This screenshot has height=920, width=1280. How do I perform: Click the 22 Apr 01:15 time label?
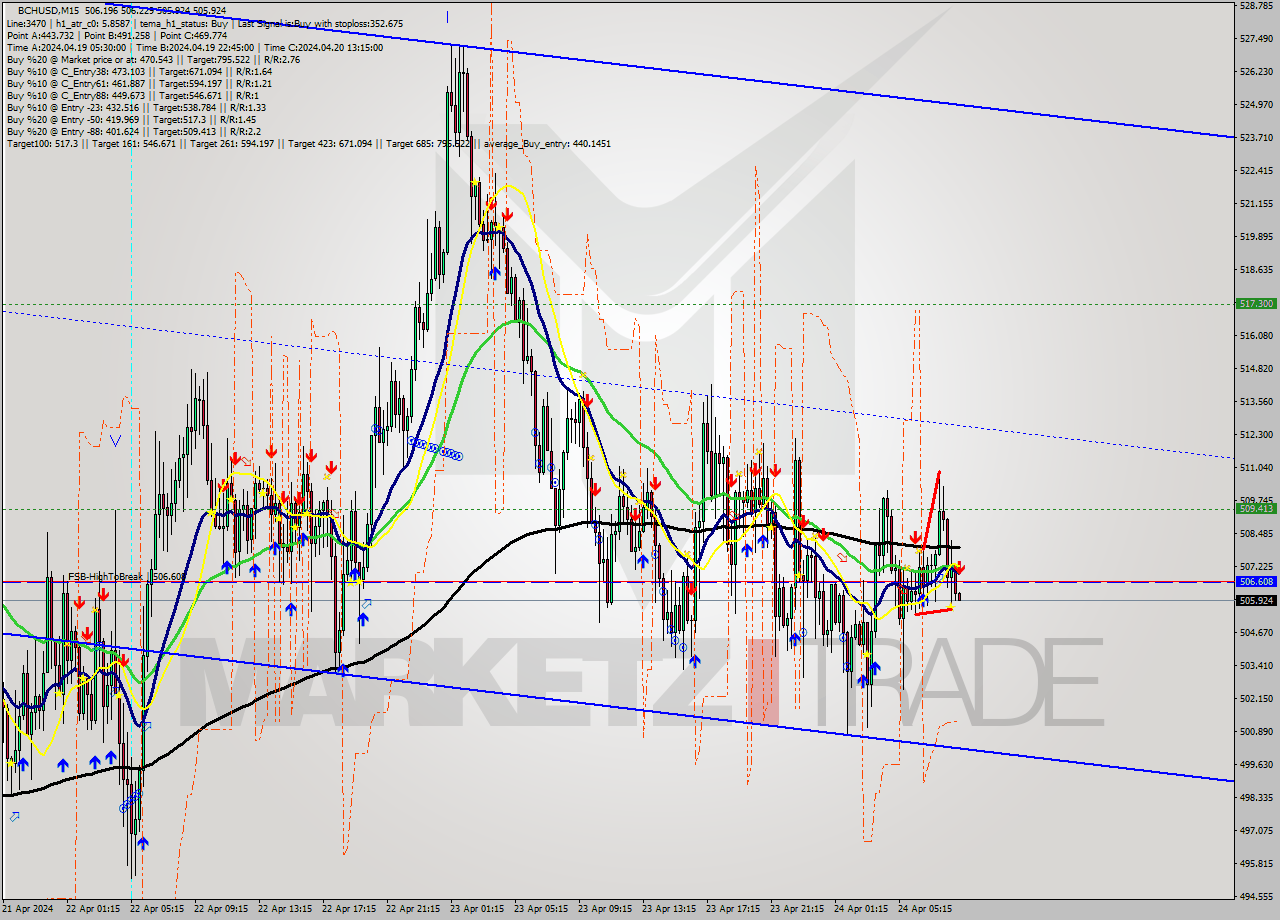93,909
